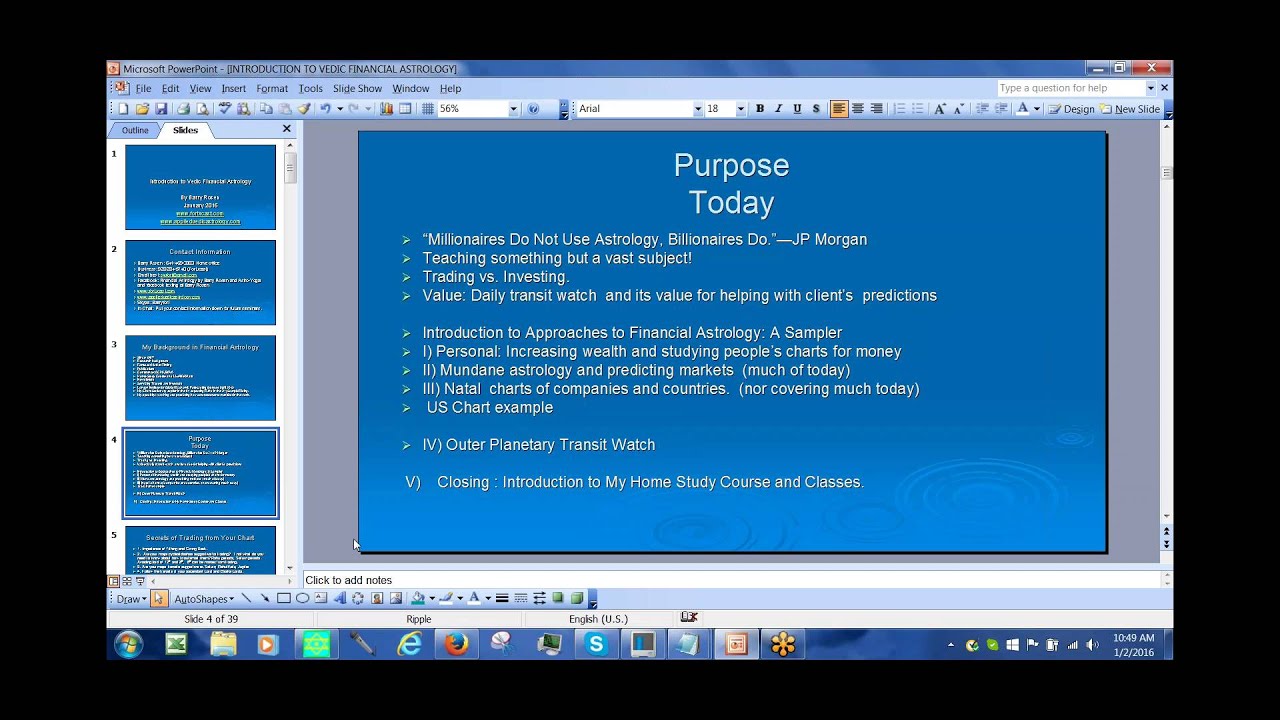The image size is (1280, 720).
Task: Select the Oval shape tool
Action: click(302, 598)
